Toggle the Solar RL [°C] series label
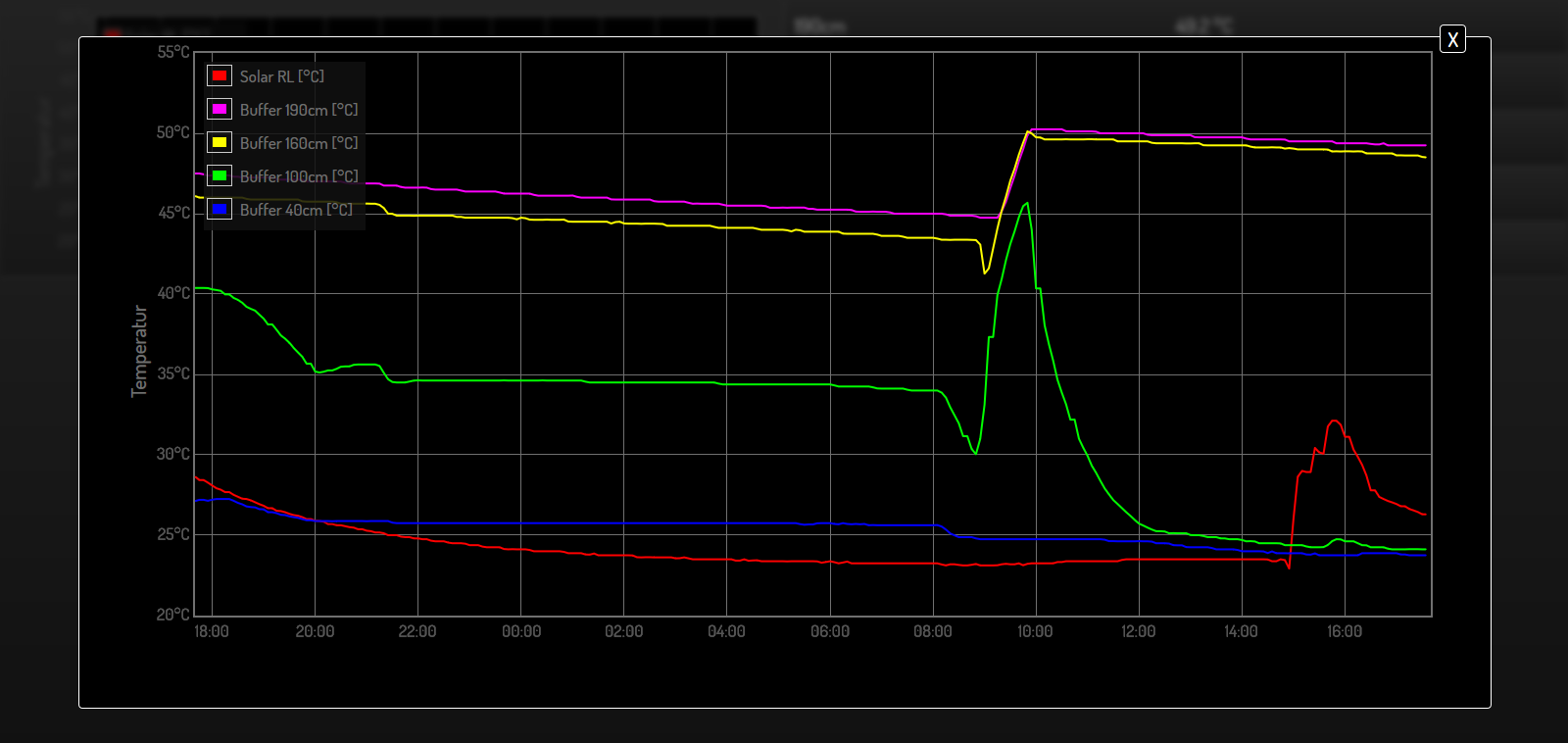 click(x=282, y=76)
